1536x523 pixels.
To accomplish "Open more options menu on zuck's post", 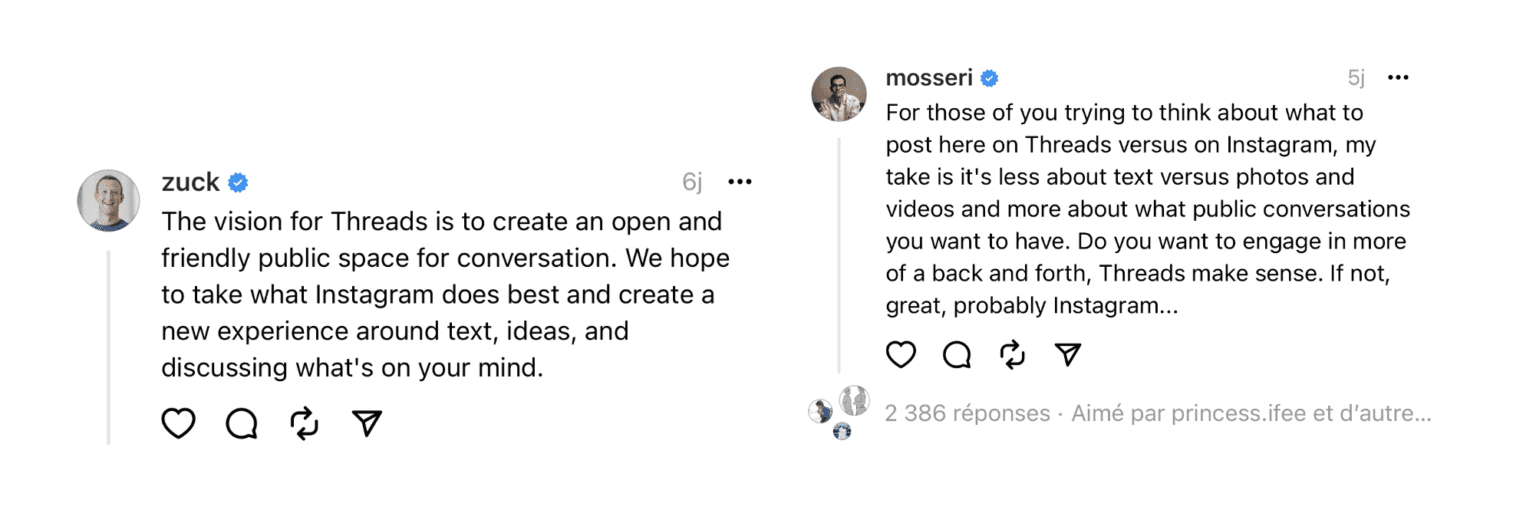I will click(740, 182).
